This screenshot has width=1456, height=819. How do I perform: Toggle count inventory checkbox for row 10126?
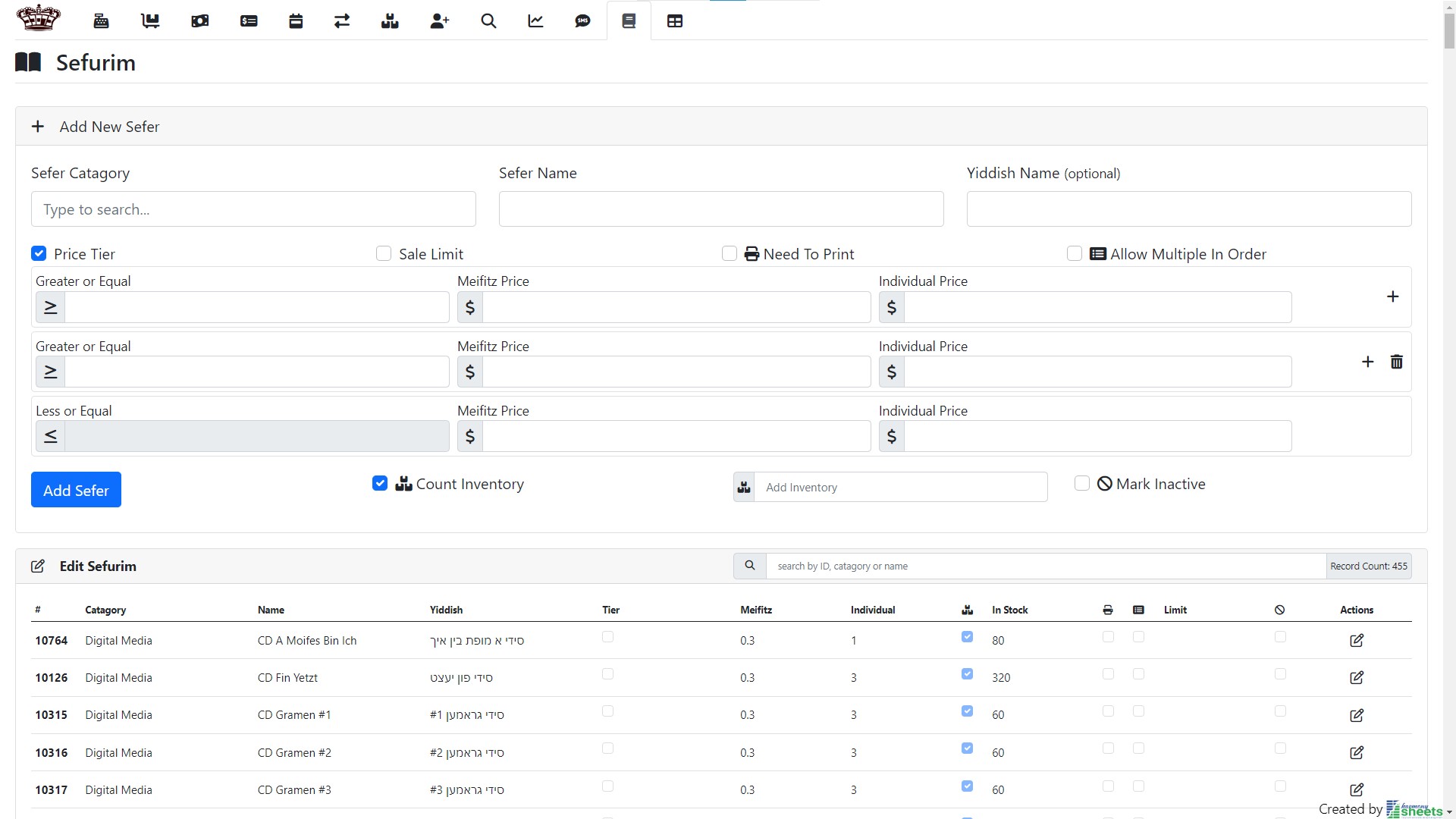coord(967,674)
